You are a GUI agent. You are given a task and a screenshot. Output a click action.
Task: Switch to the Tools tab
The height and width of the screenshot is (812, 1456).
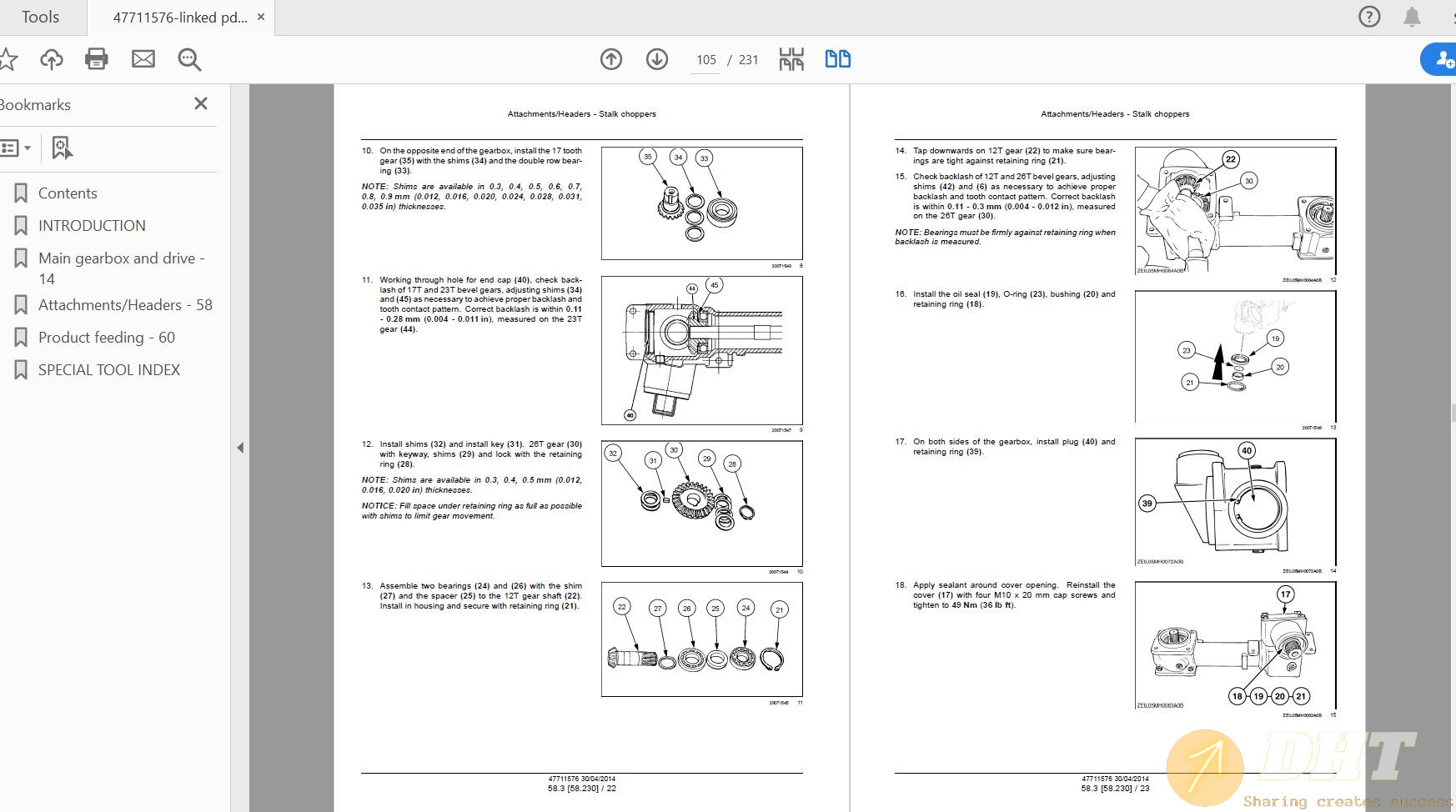pyautogui.click(x=40, y=18)
